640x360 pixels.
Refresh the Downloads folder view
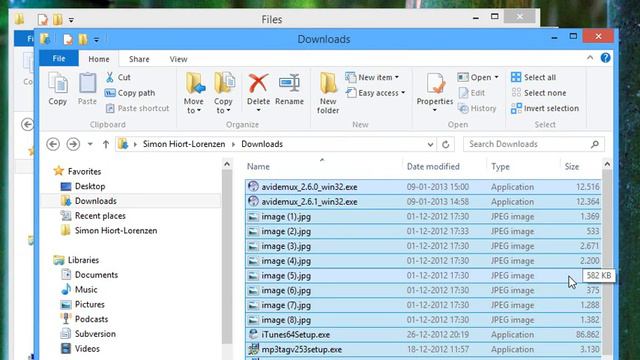(446, 144)
